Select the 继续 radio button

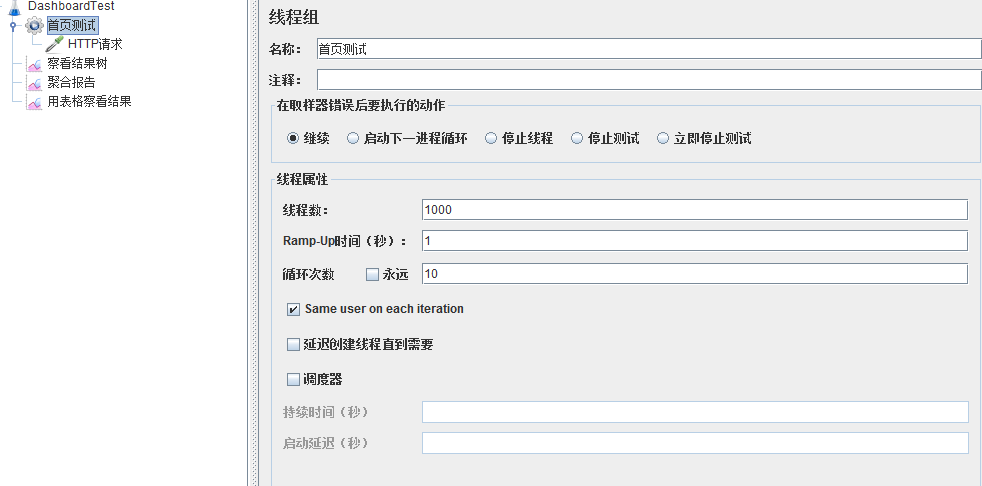[292, 138]
